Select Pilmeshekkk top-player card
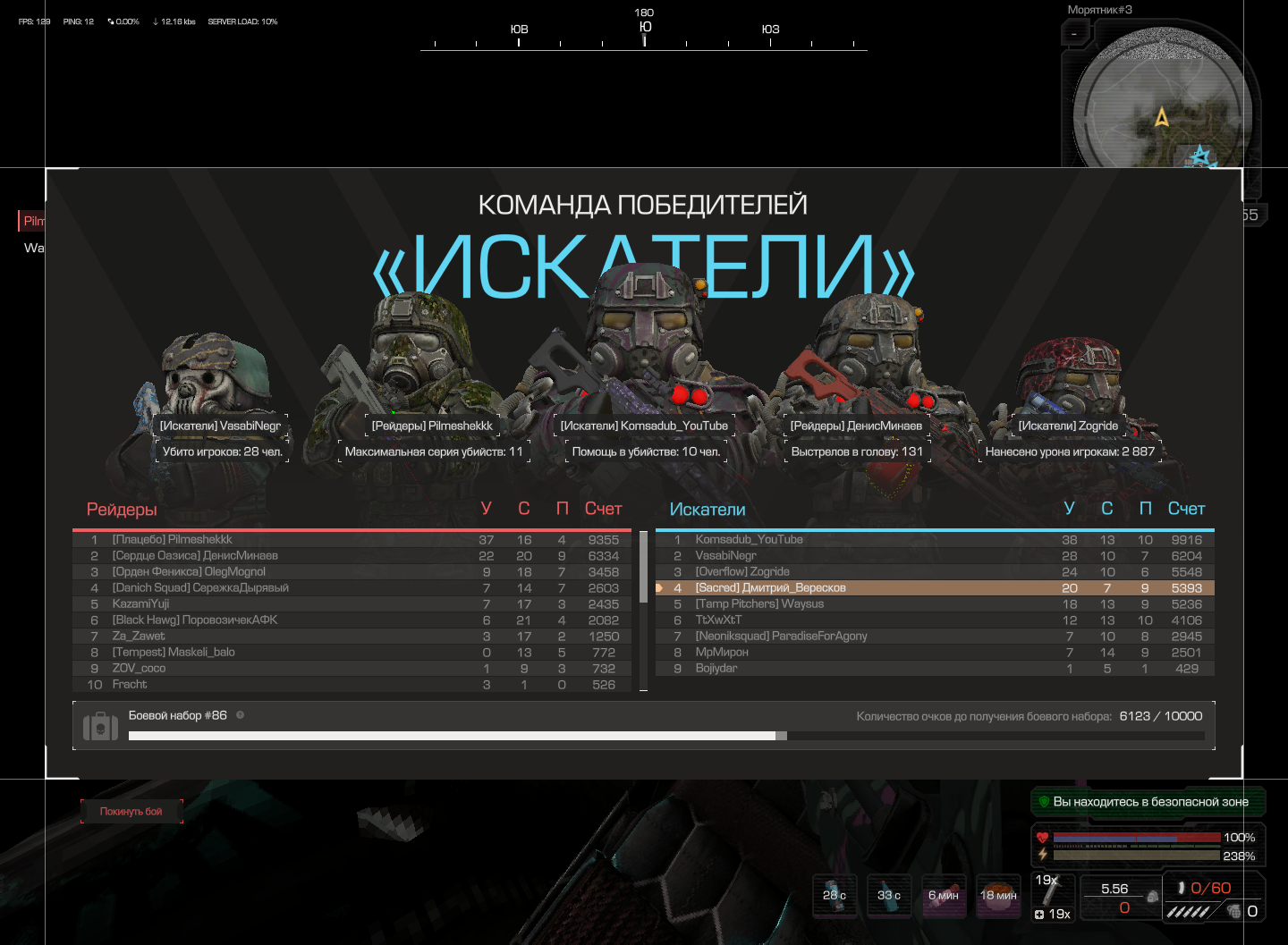 pos(432,426)
